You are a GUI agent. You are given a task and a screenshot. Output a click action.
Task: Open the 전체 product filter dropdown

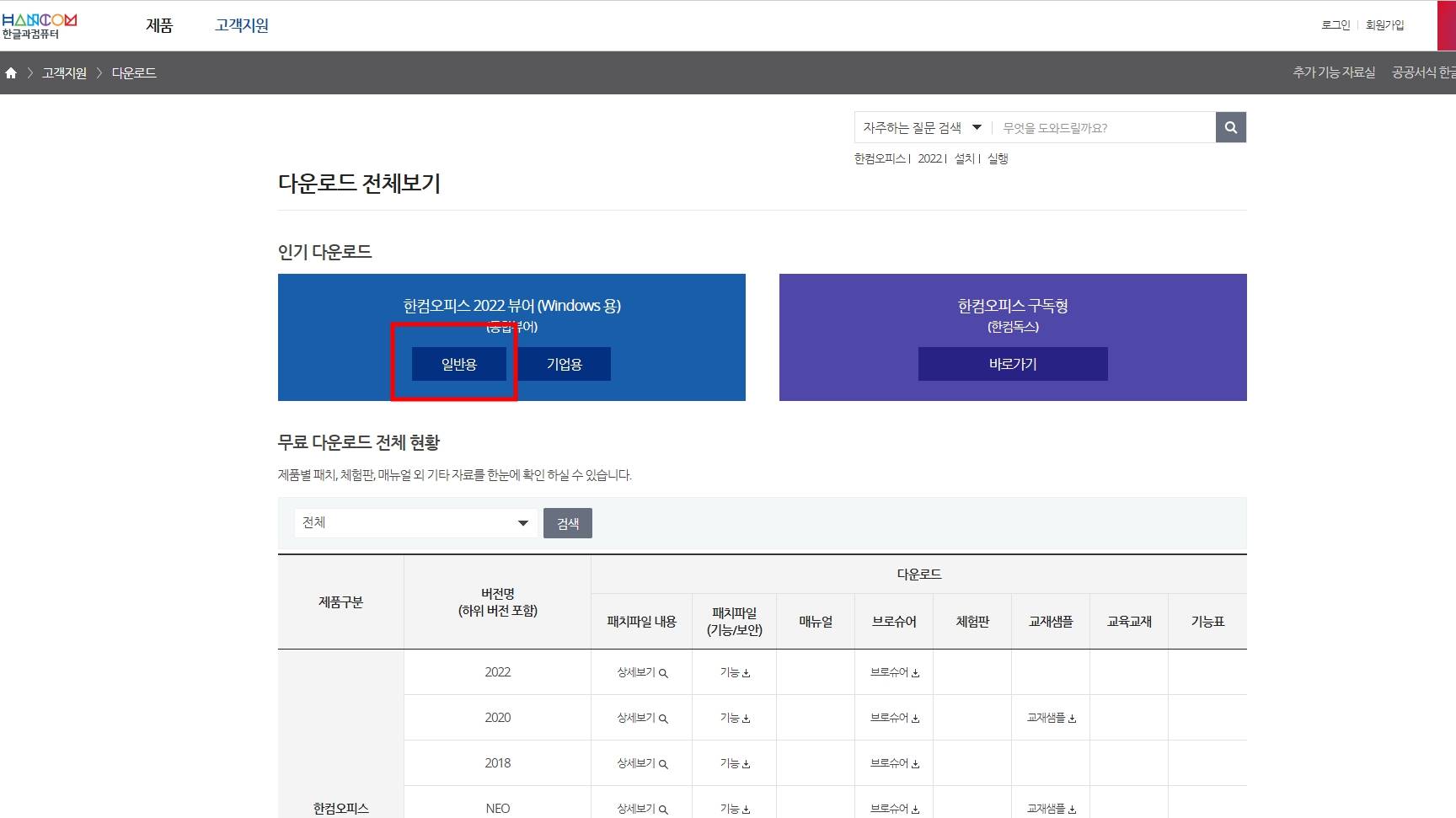(415, 522)
